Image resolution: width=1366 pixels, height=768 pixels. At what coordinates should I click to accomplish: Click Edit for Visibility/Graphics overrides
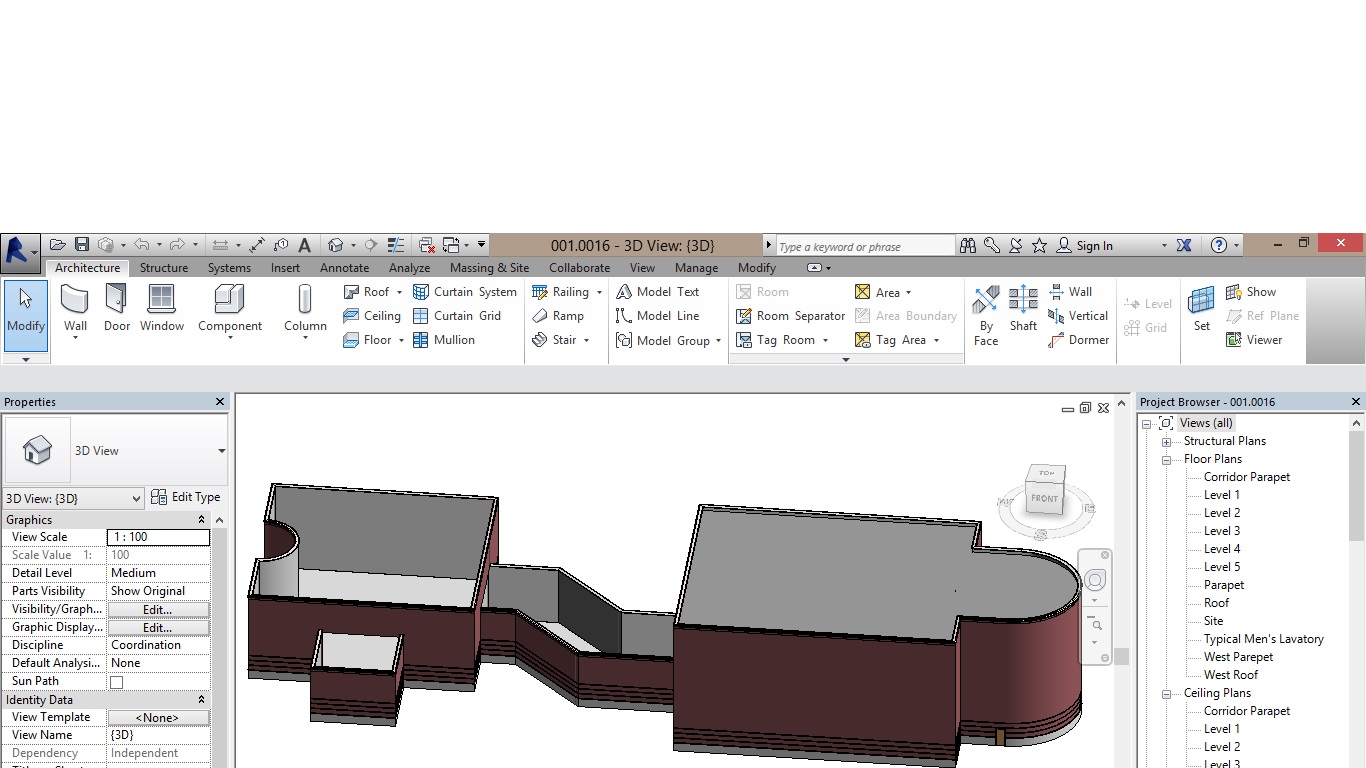point(158,610)
